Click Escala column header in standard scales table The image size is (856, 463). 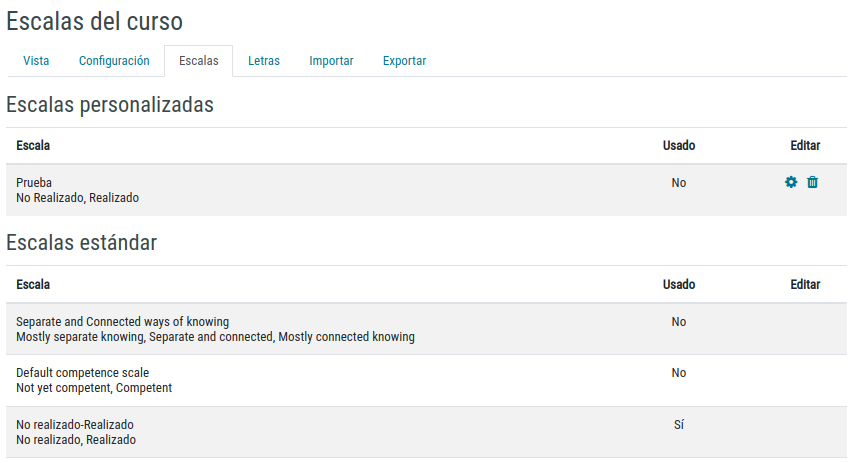tap(33, 285)
